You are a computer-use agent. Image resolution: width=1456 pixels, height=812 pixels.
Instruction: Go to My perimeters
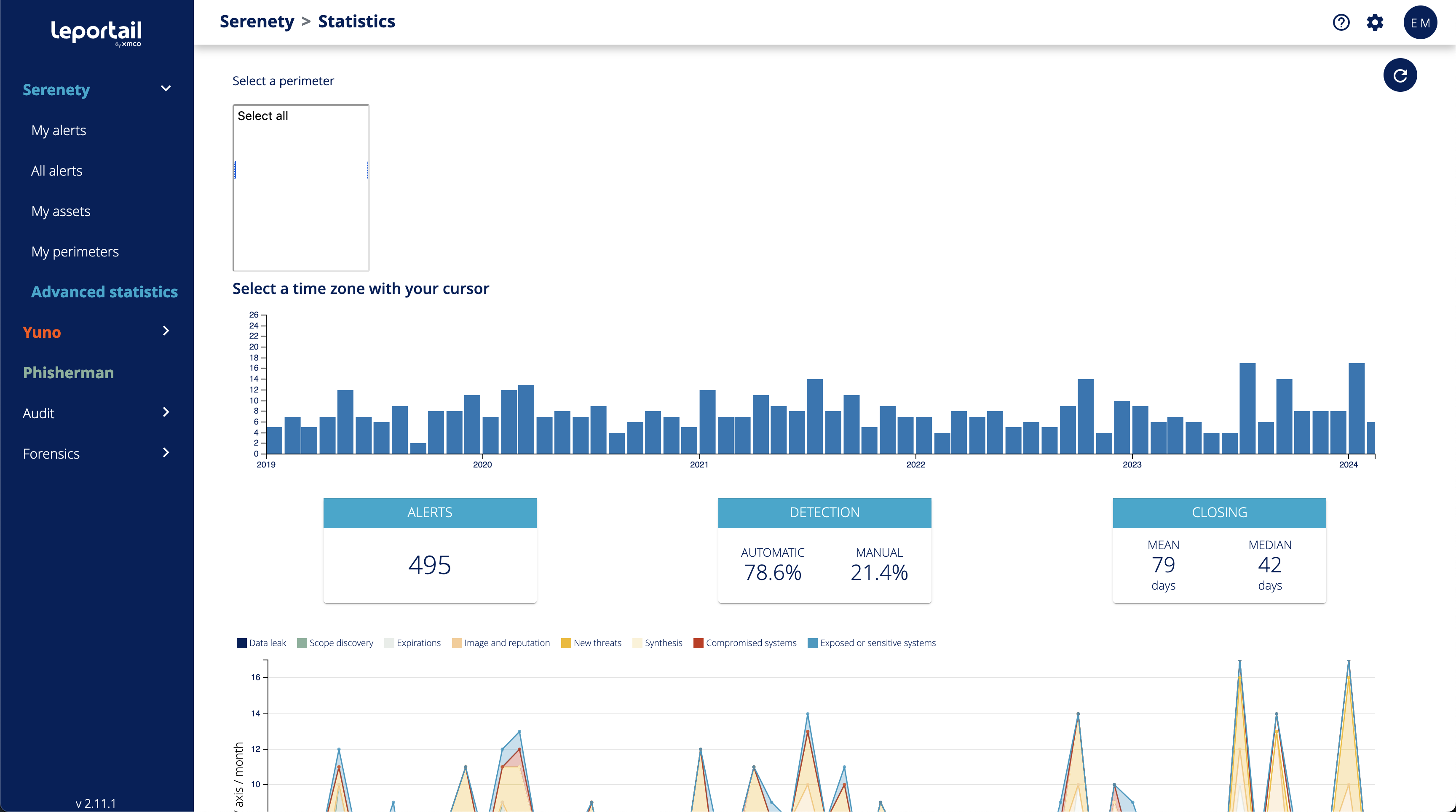[x=75, y=251]
